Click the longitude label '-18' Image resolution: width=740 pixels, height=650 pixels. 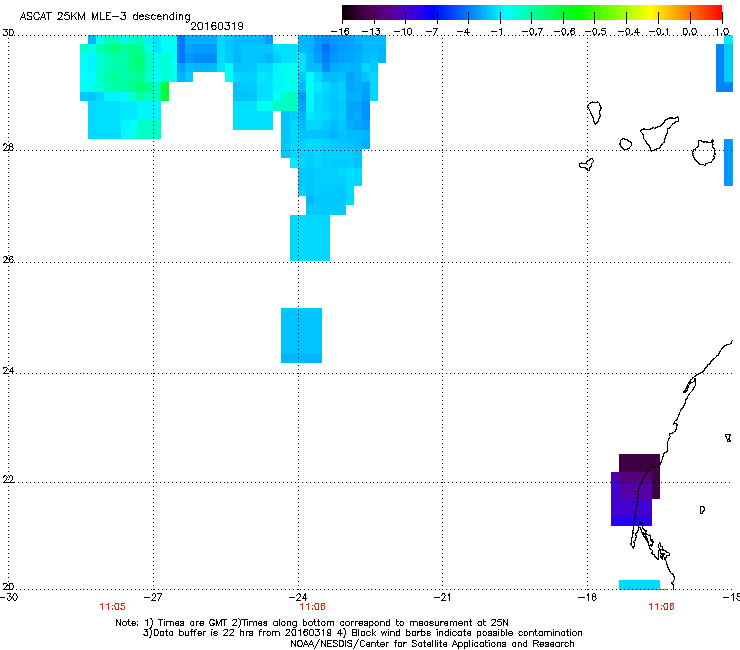tap(588, 597)
